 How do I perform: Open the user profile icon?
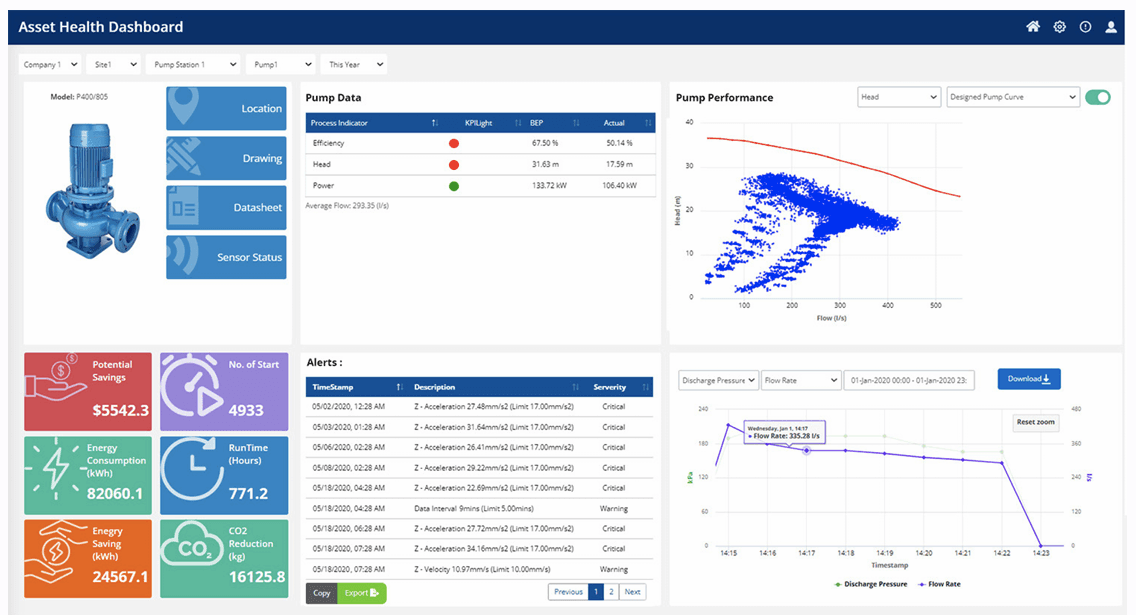coord(1111,27)
